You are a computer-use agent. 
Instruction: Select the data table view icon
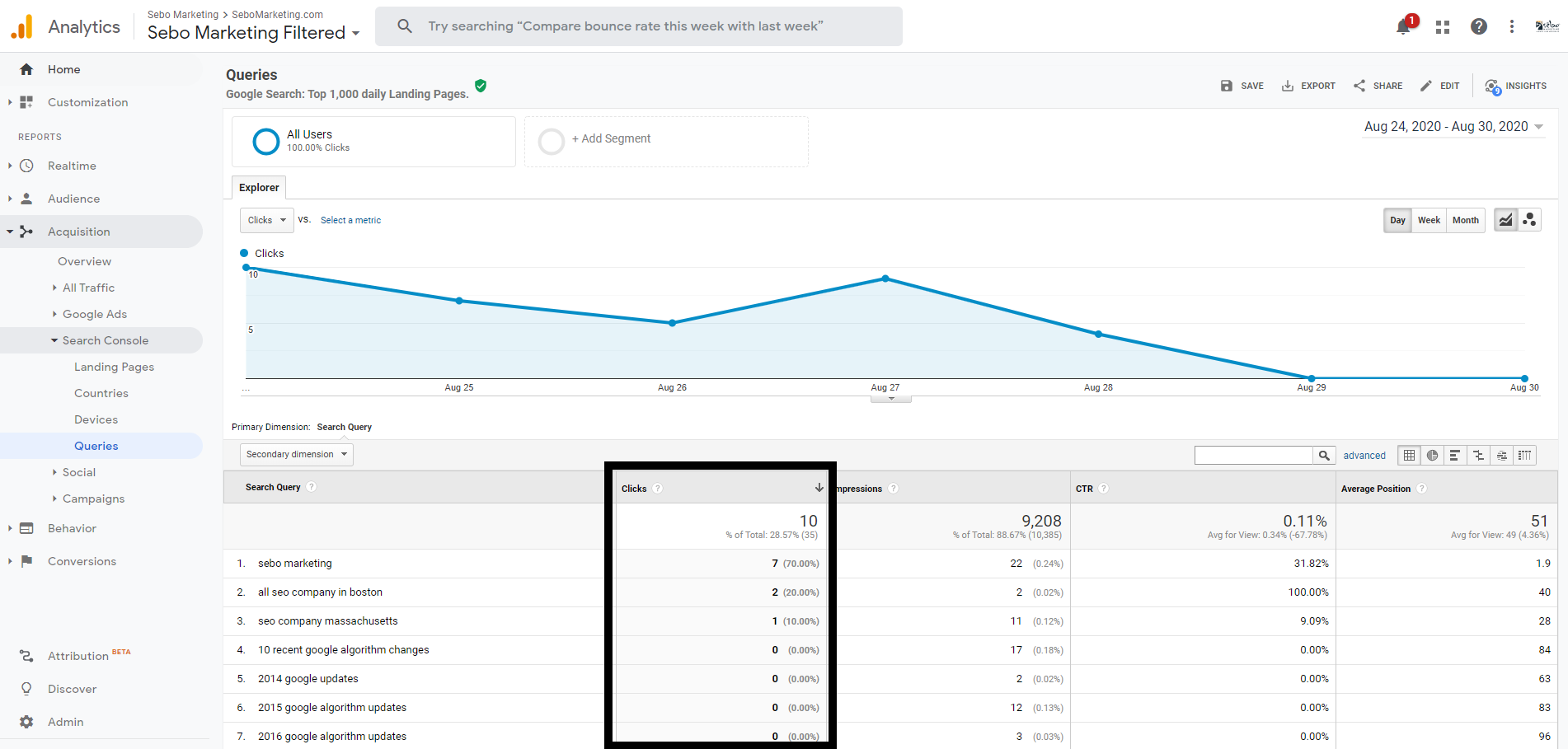point(1409,455)
